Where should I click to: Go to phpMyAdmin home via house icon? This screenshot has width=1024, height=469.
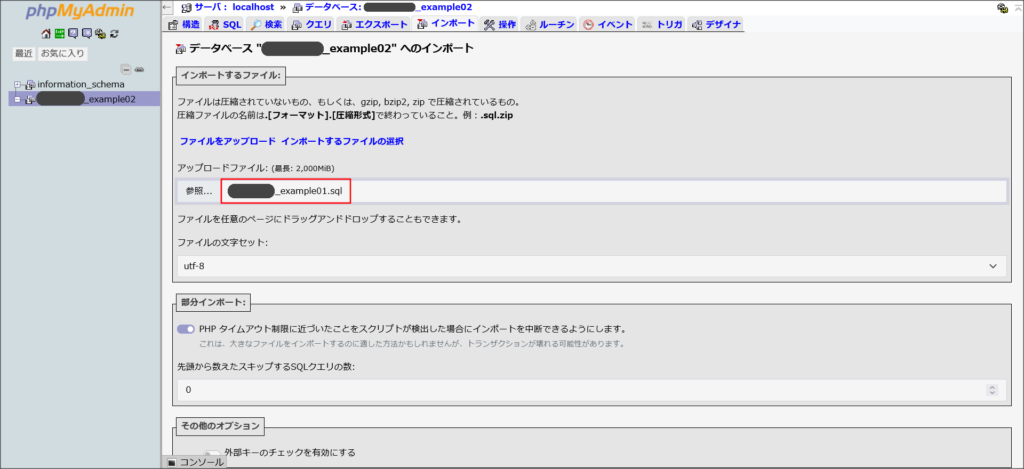(x=45, y=34)
